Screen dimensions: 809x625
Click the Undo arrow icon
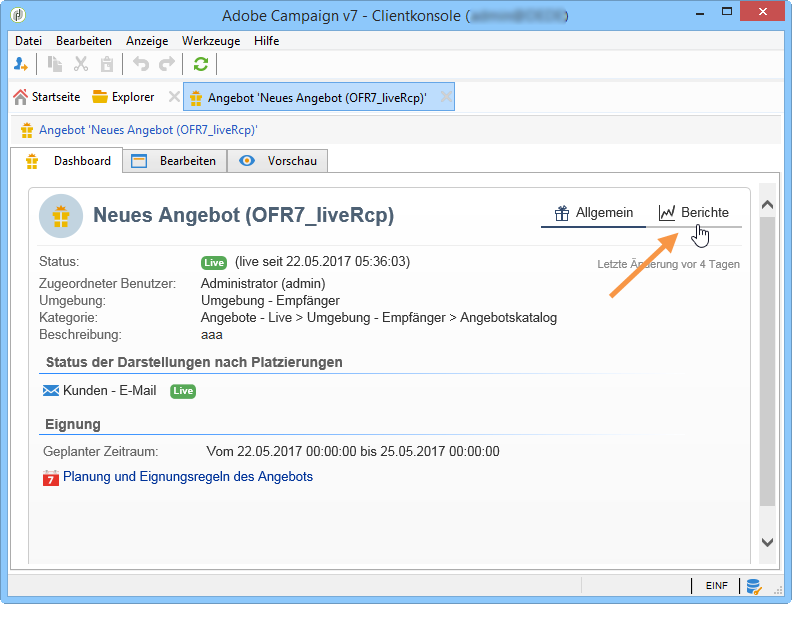[x=141, y=64]
